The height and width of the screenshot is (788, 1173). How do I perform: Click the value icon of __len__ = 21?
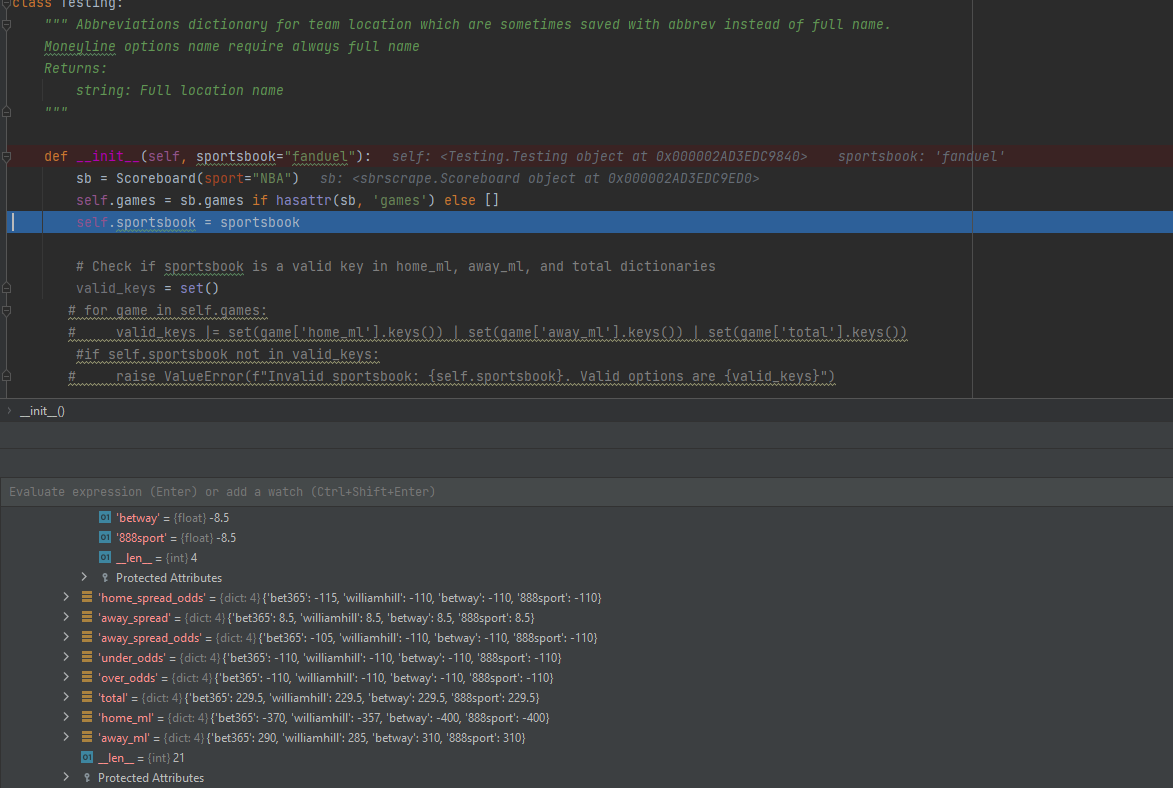87,757
